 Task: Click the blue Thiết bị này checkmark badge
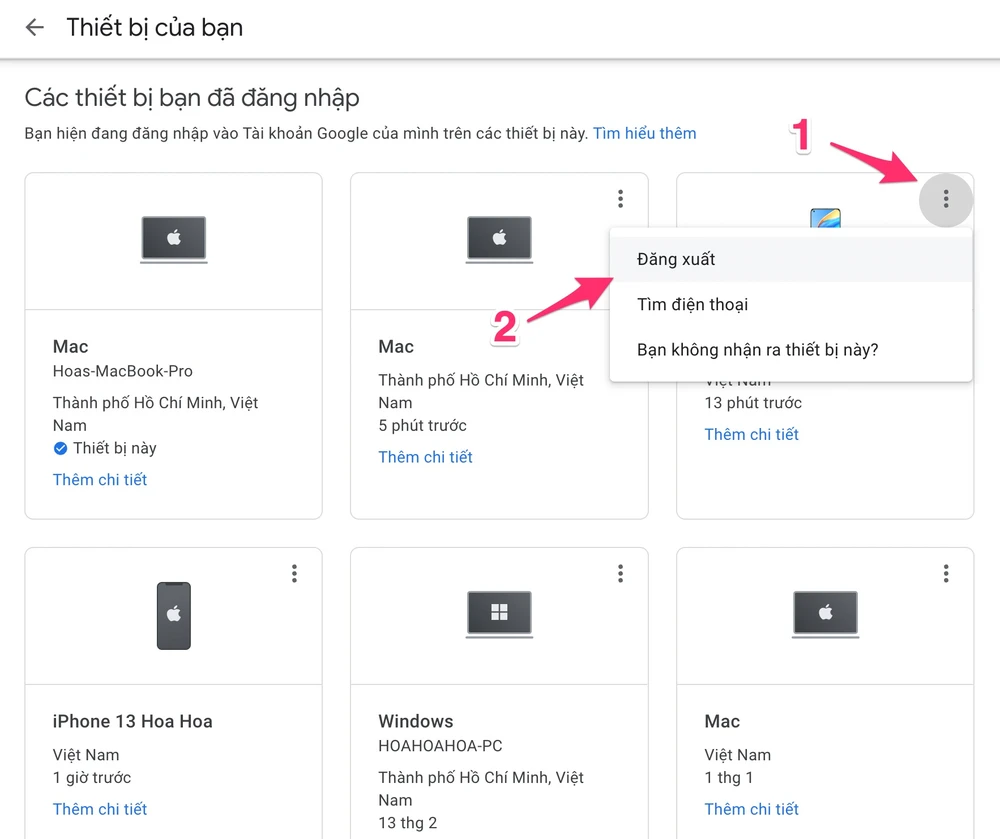pos(61,448)
